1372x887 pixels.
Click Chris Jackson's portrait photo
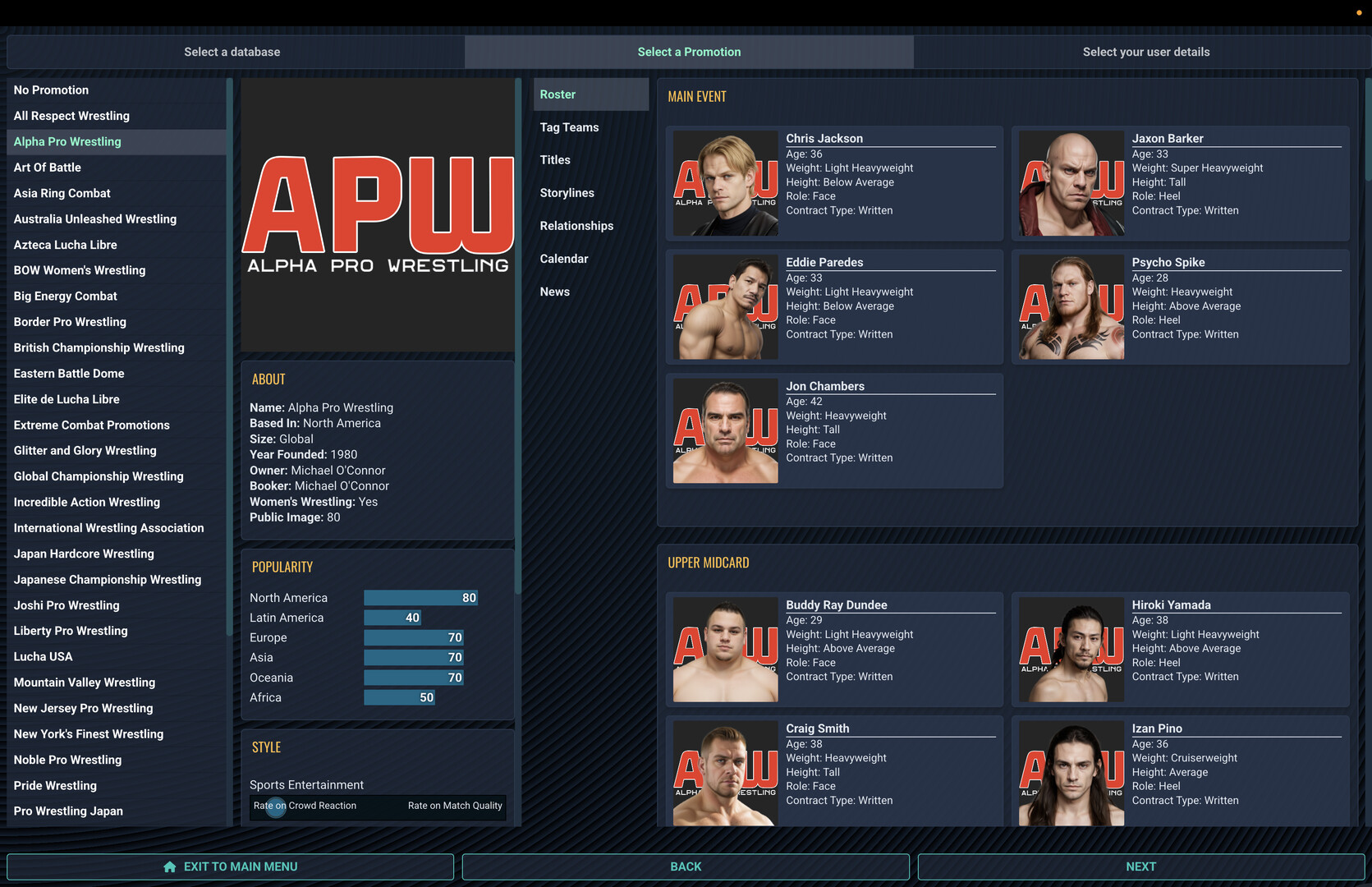[x=725, y=182]
